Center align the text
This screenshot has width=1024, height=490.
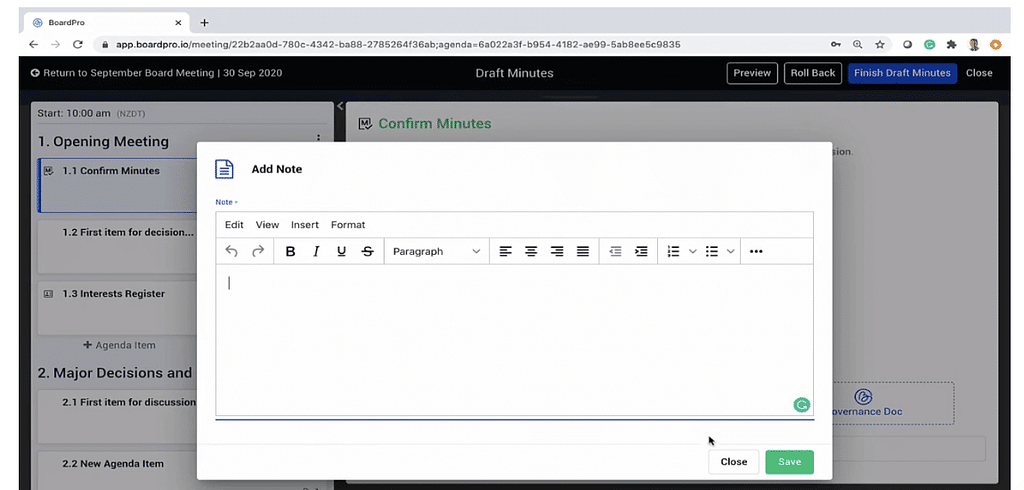[531, 251]
